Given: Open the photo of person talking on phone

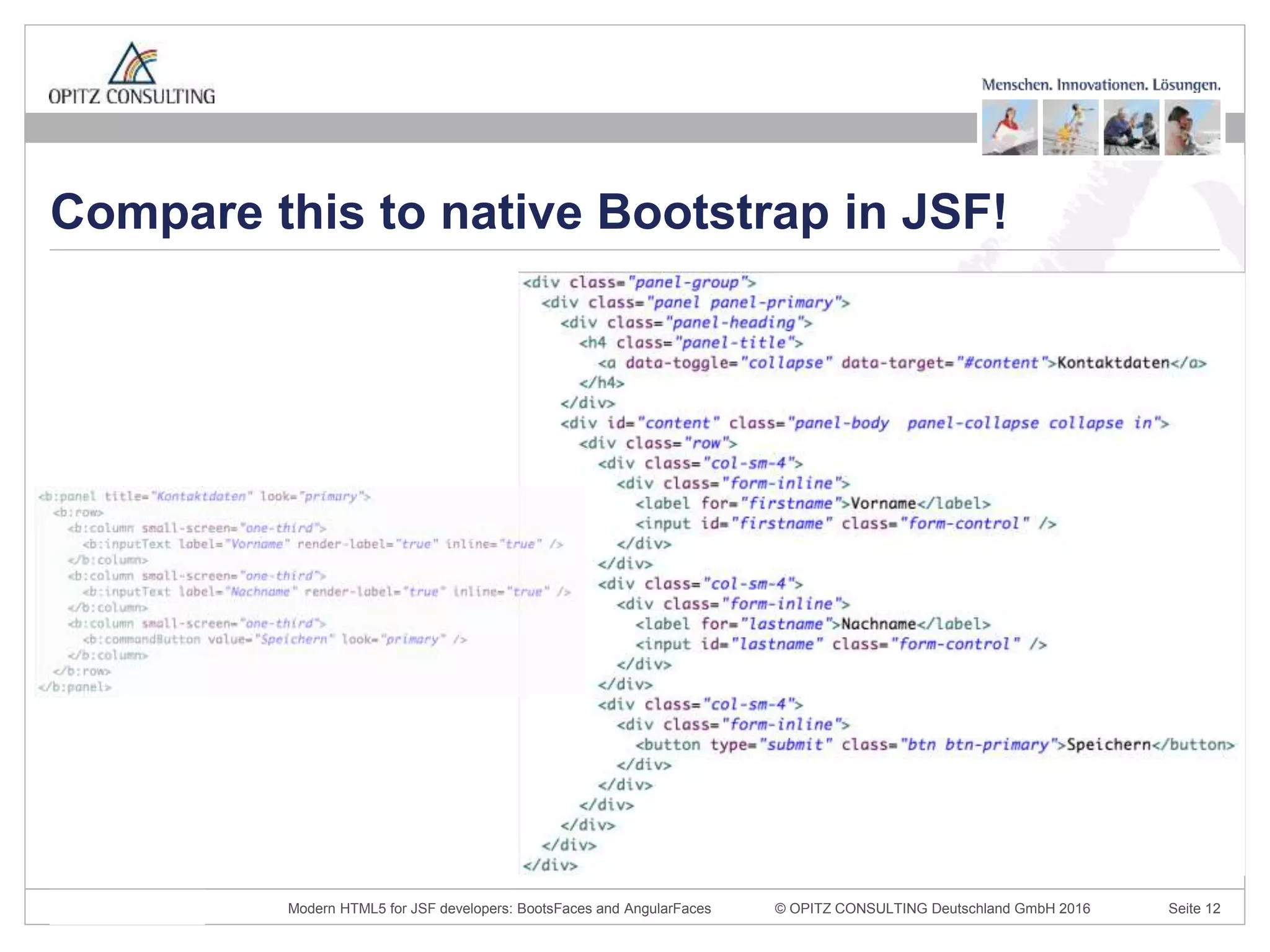Looking at the screenshot, I should [1192, 127].
